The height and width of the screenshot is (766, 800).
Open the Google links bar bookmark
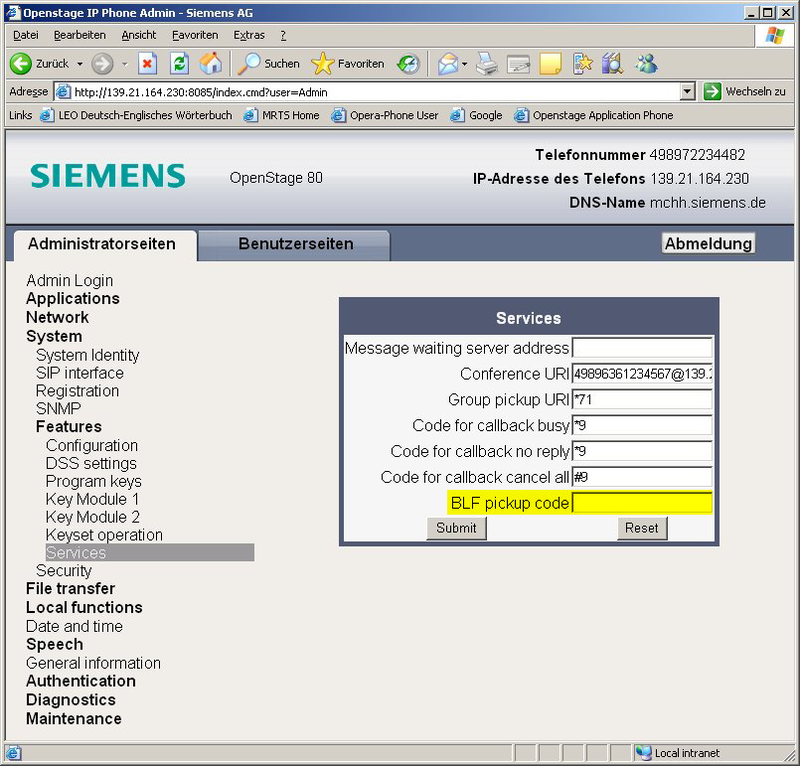pyautogui.click(x=485, y=115)
